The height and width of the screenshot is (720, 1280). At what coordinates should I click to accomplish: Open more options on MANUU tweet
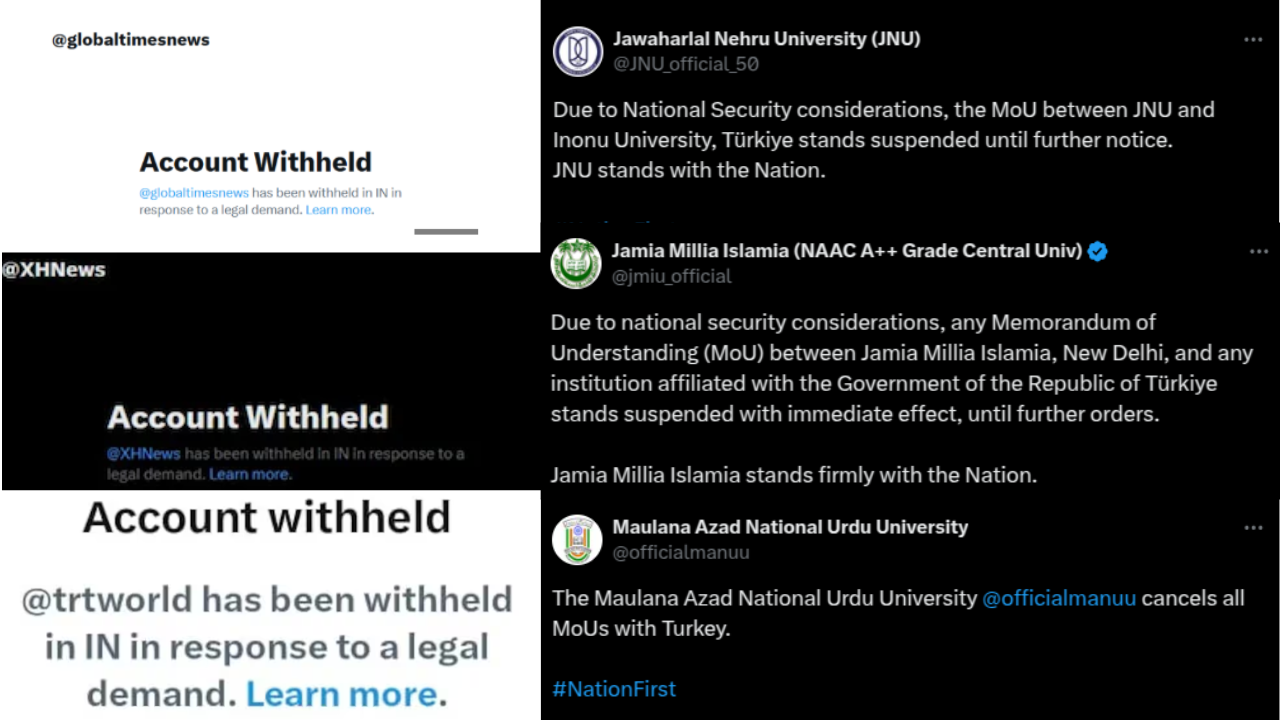tap(1253, 527)
